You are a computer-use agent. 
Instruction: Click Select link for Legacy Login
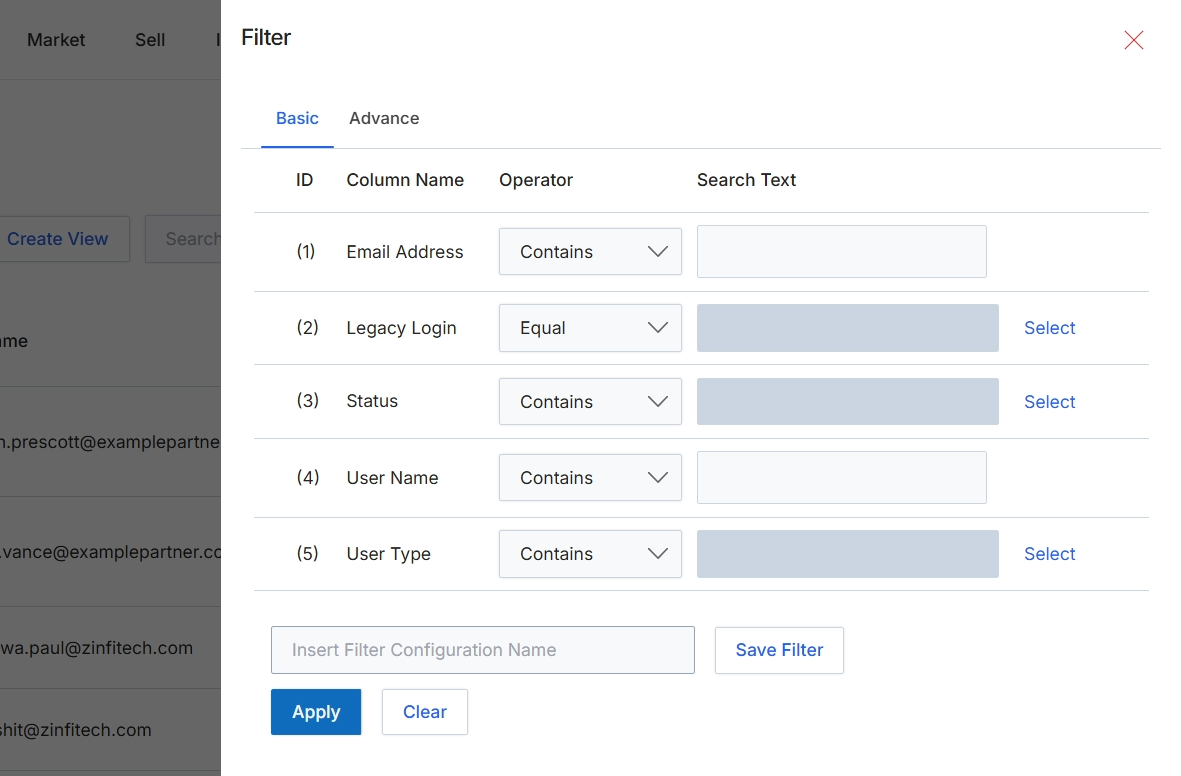(1049, 328)
